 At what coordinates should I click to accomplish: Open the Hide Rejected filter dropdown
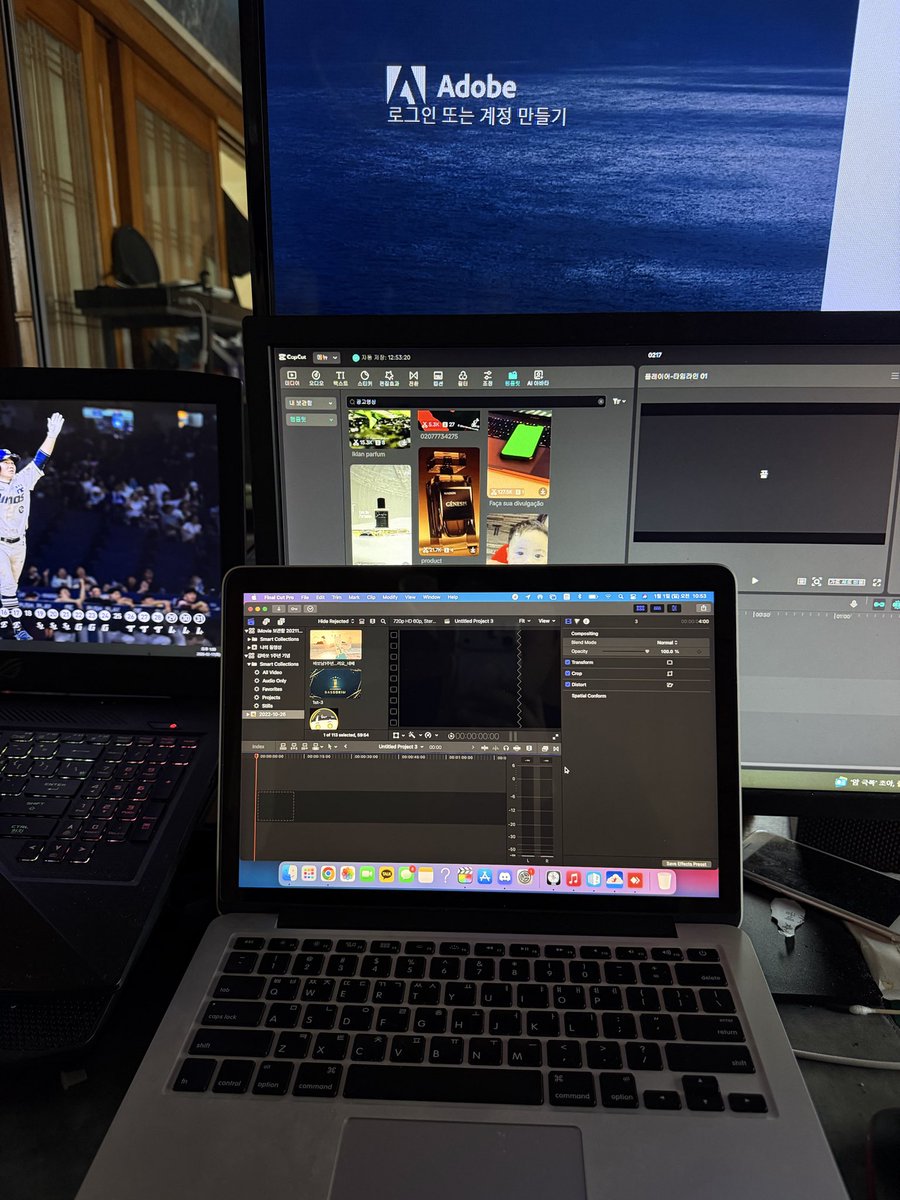(x=336, y=621)
